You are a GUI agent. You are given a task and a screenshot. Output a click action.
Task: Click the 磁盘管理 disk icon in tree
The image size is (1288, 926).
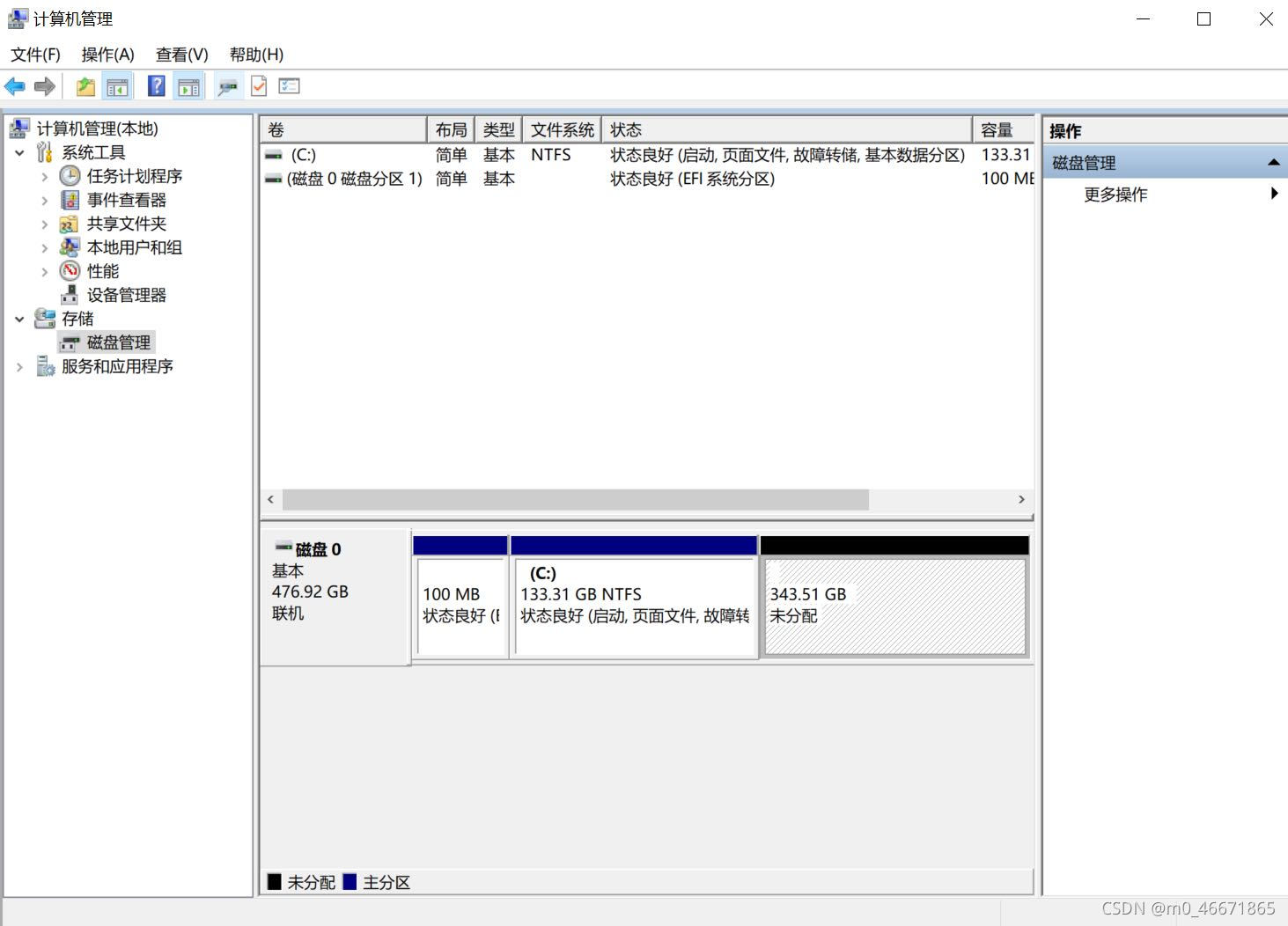(70, 342)
